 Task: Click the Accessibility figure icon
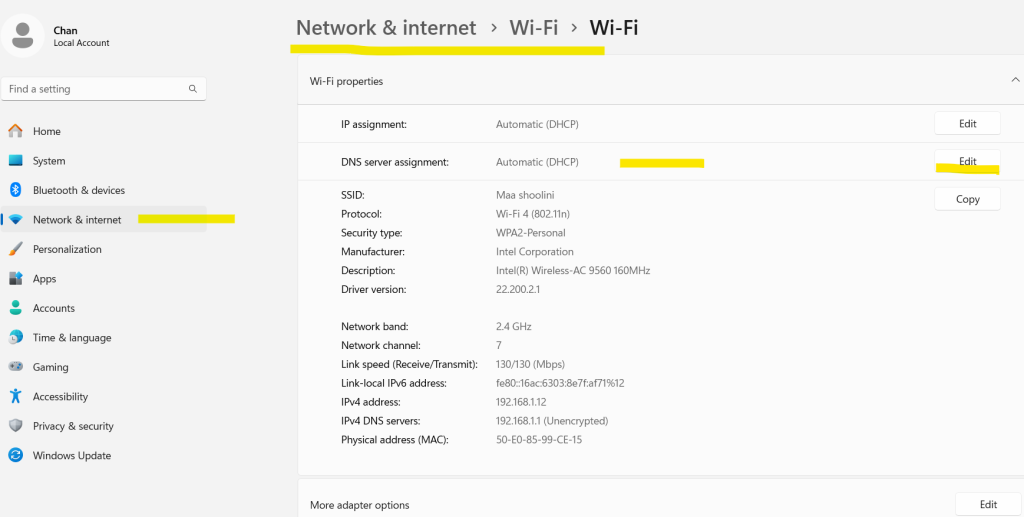point(15,397)
